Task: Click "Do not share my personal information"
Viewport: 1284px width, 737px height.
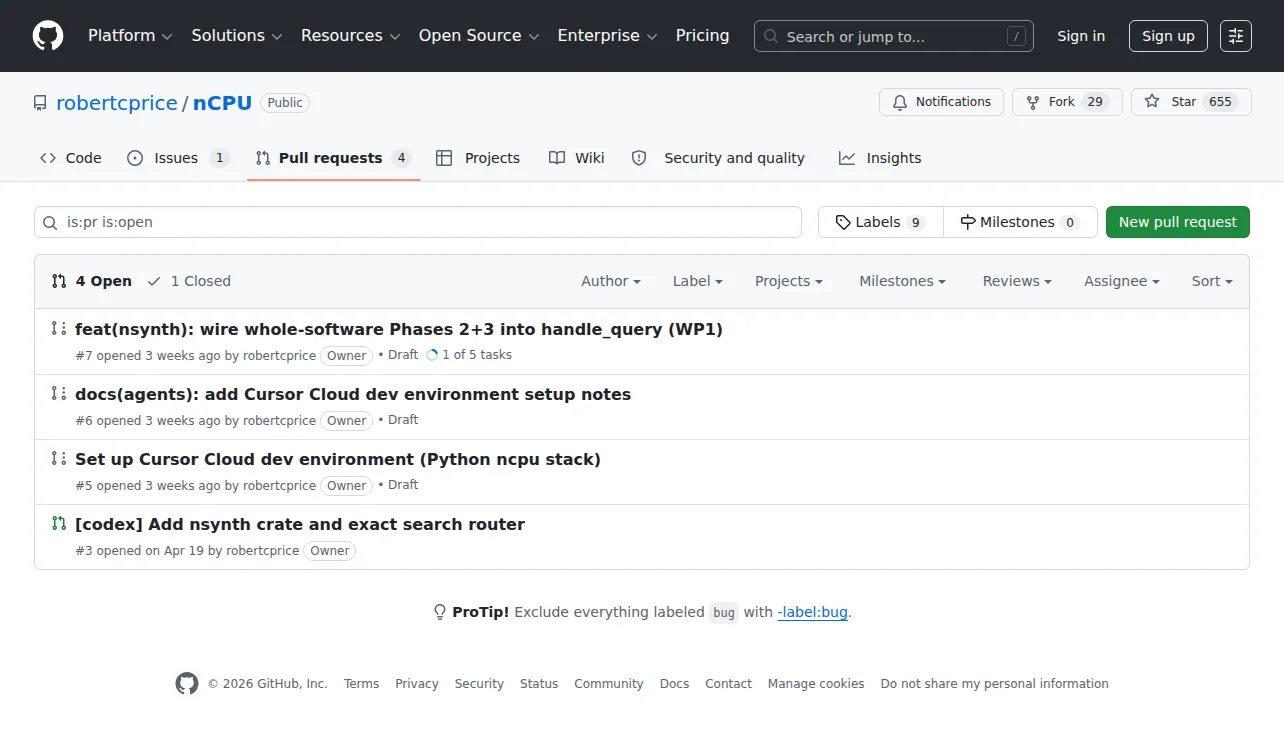Action: click(995, 684)
